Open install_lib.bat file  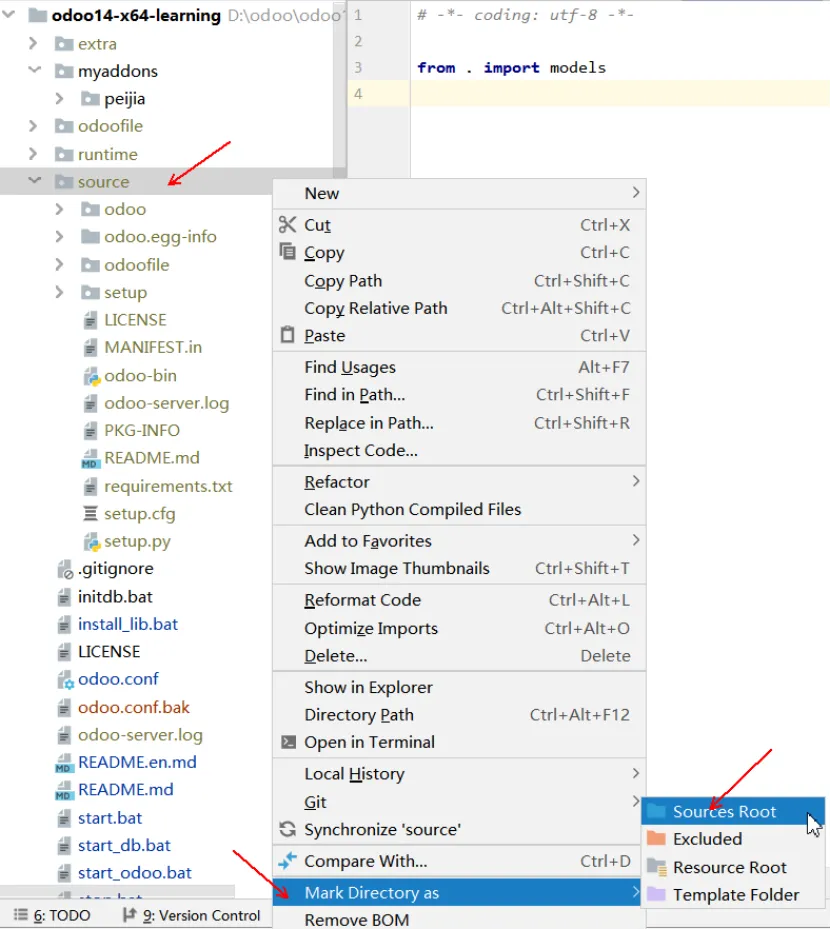(128, 624)
